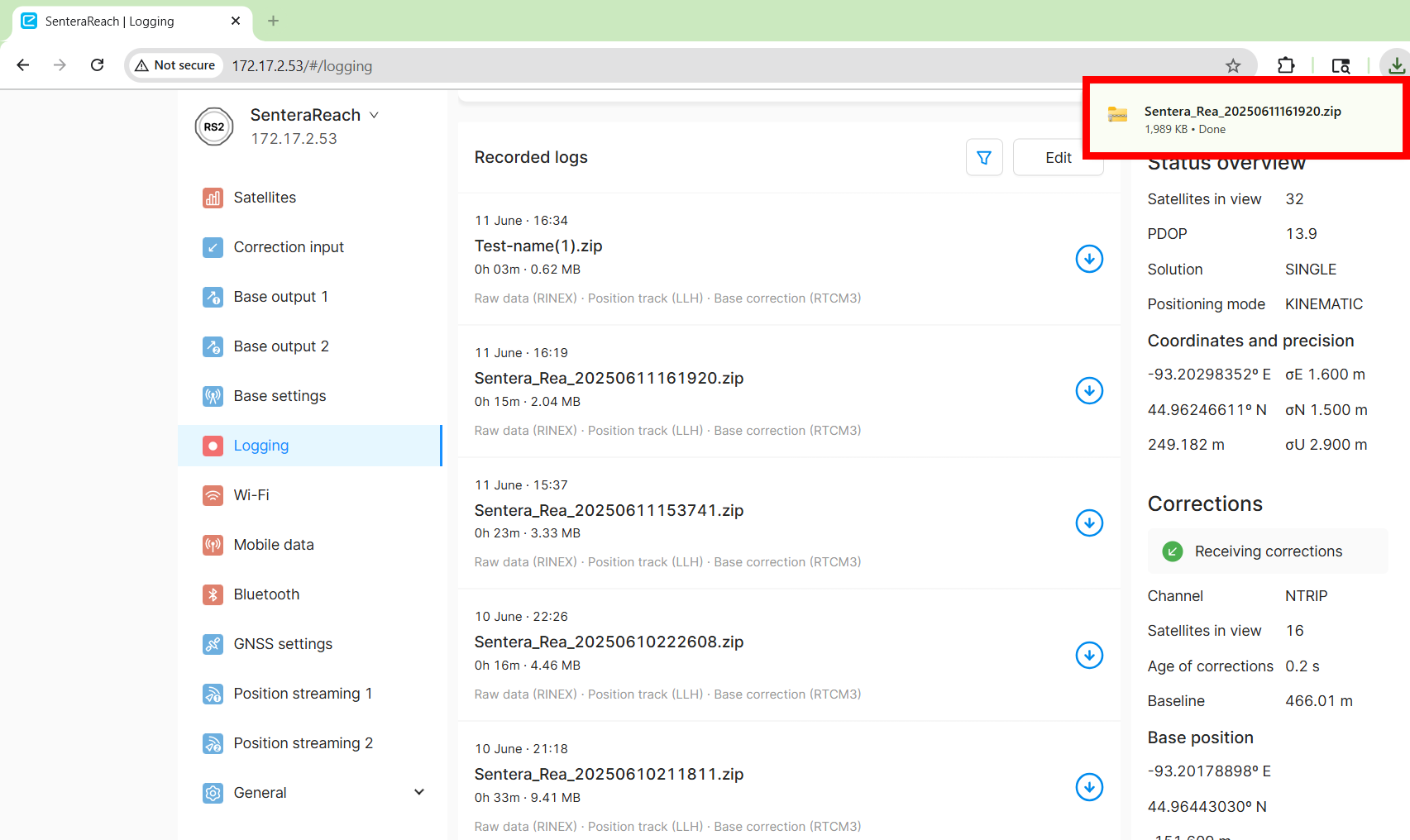Click the filter icon for recorded logs
The width and height of the screenshot is (1410, 840).
[x=984, y=157]
